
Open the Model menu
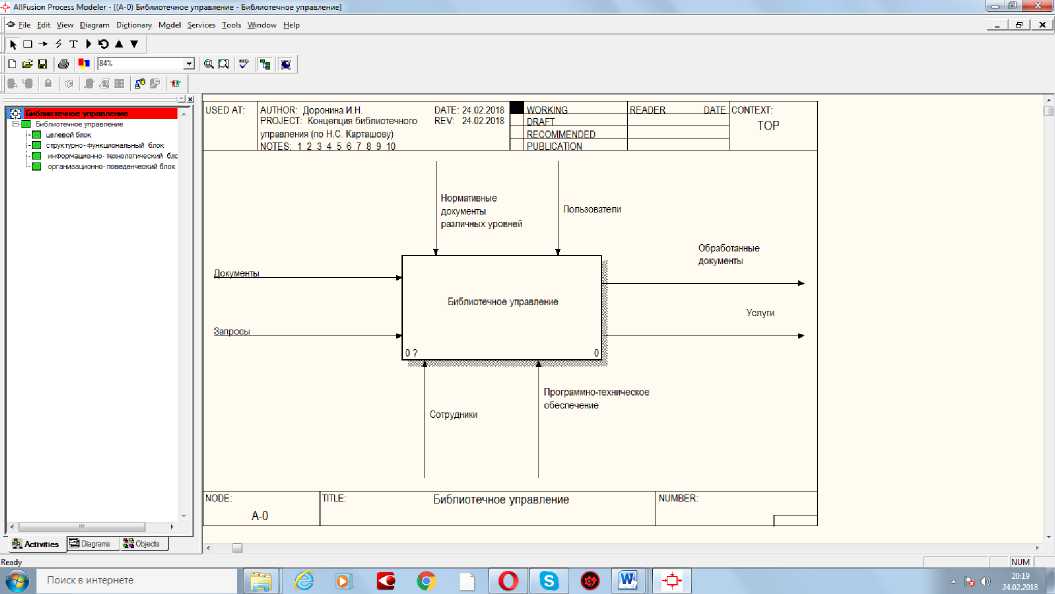[170, 26]
